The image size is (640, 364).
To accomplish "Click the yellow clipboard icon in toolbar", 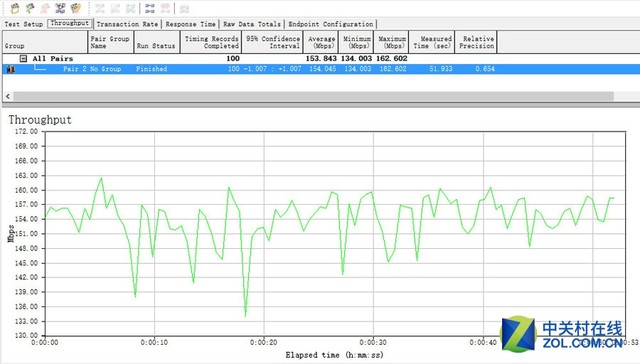I will pyautogui.click(x=15, y=8).
